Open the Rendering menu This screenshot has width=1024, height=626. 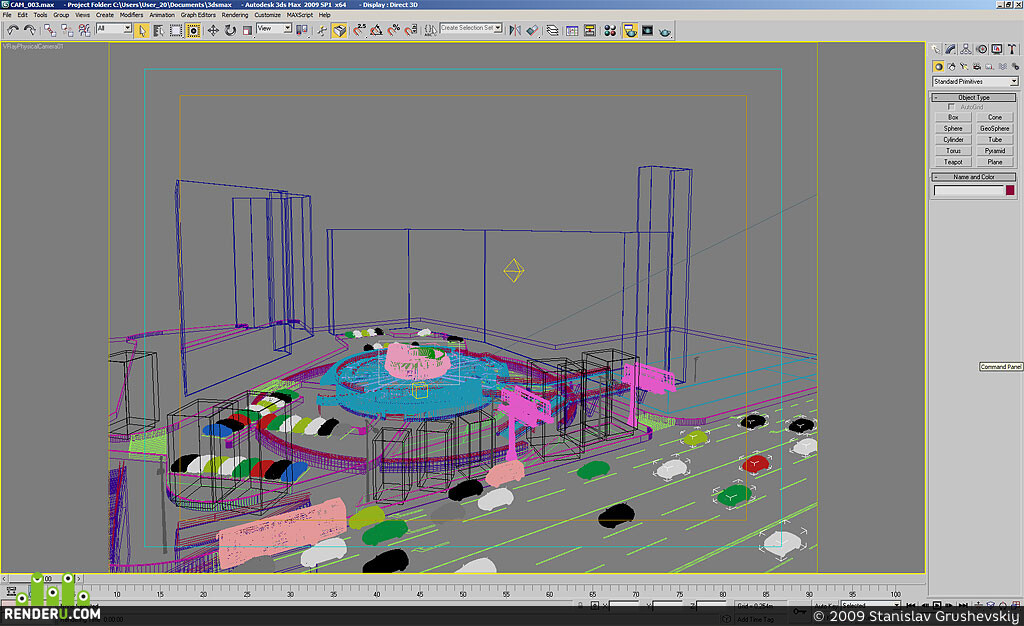click(234, 14)
